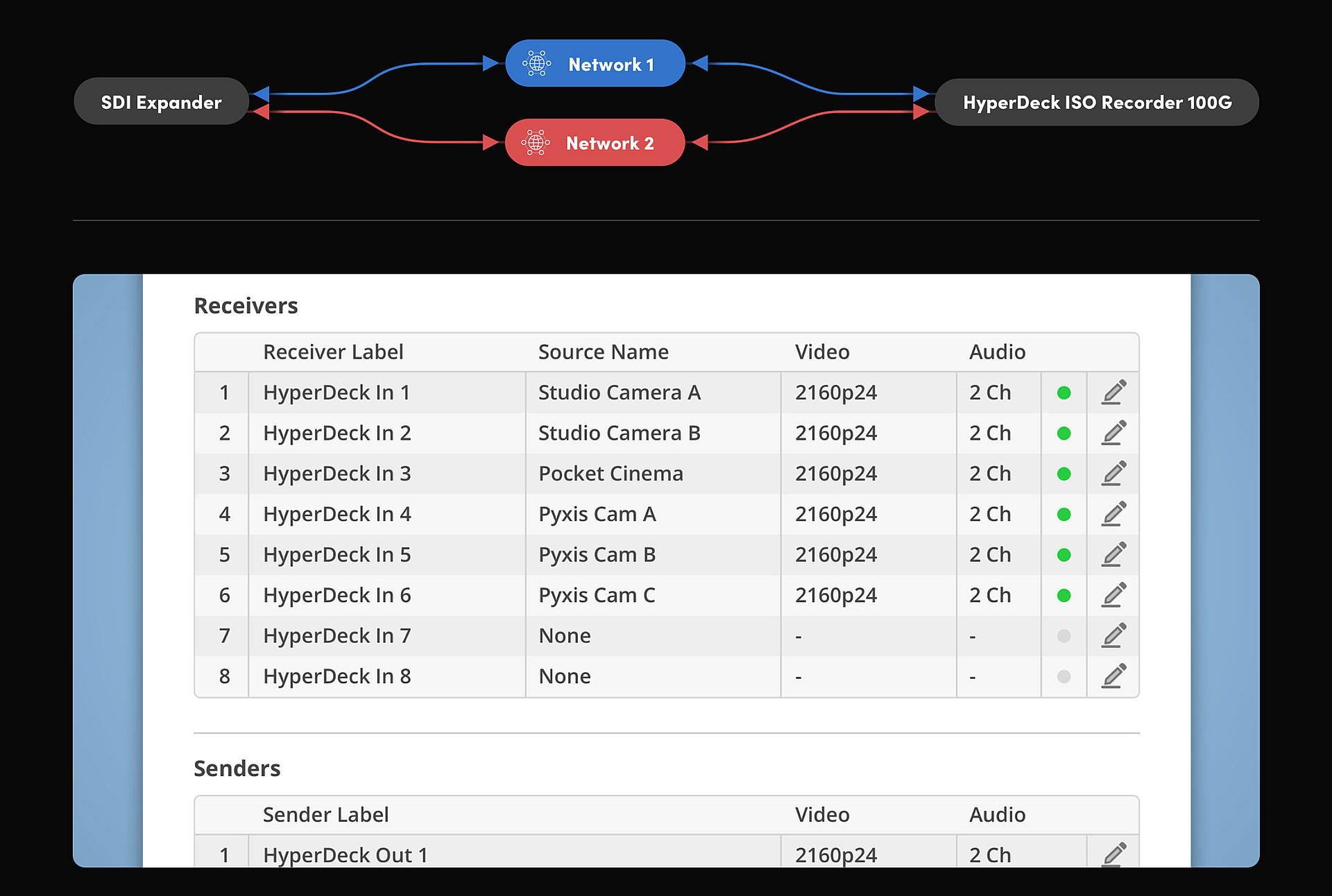Edit the HyperDeck In 7 receiver

point(1113,636)
